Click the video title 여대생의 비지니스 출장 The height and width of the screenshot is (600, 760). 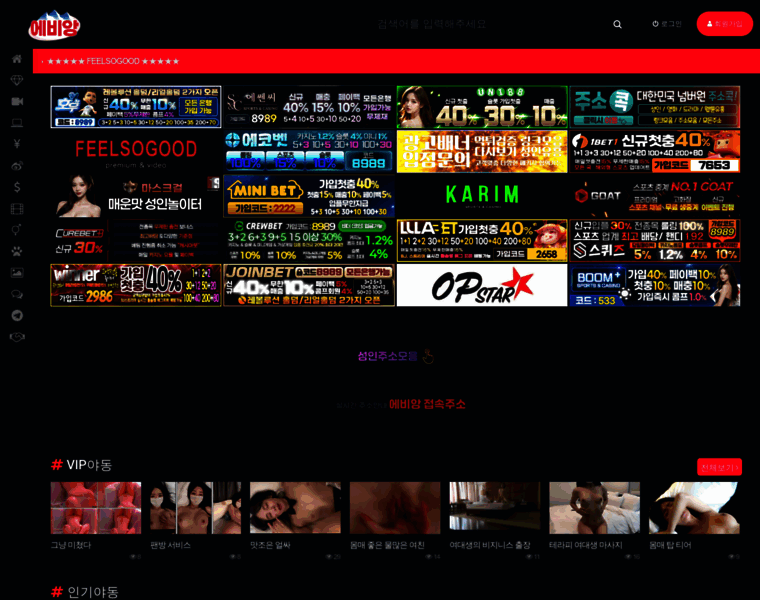(490, 545)
